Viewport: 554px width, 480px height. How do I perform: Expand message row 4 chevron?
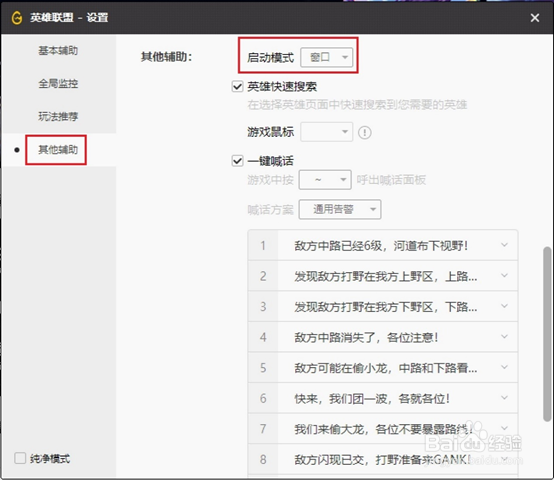505,336
